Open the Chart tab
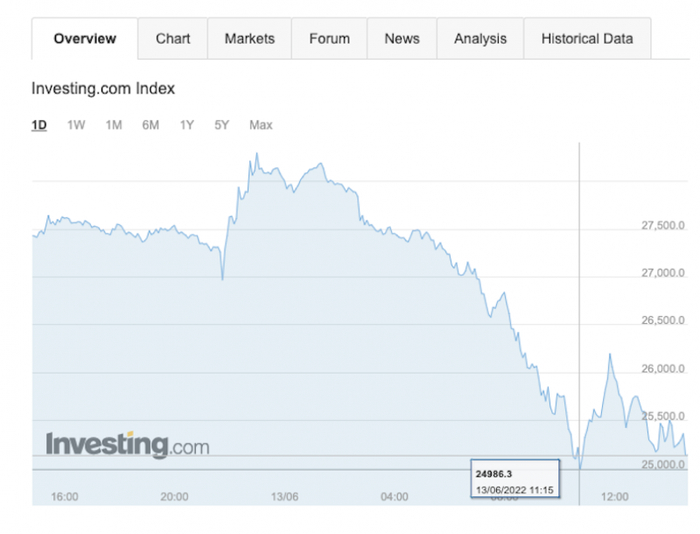700x534 pixels. click(x=173, y=39)
